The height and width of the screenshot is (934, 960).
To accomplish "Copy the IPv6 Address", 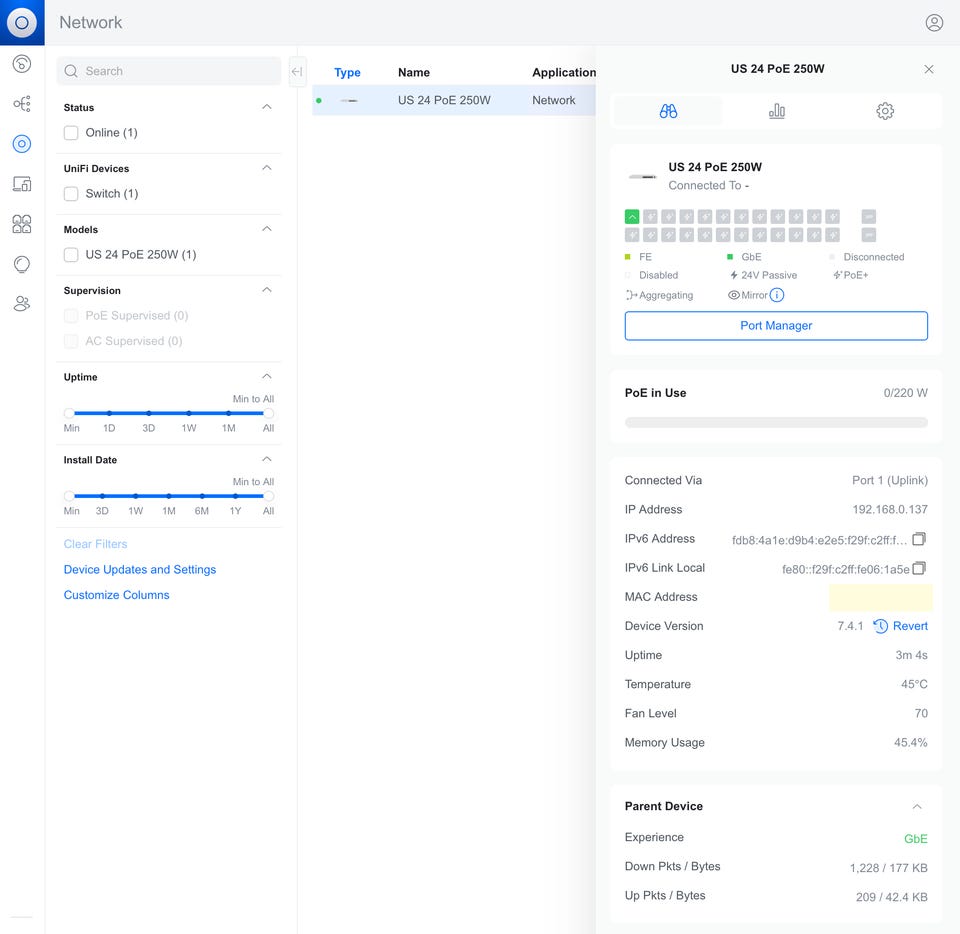I will tap(918, 539).
